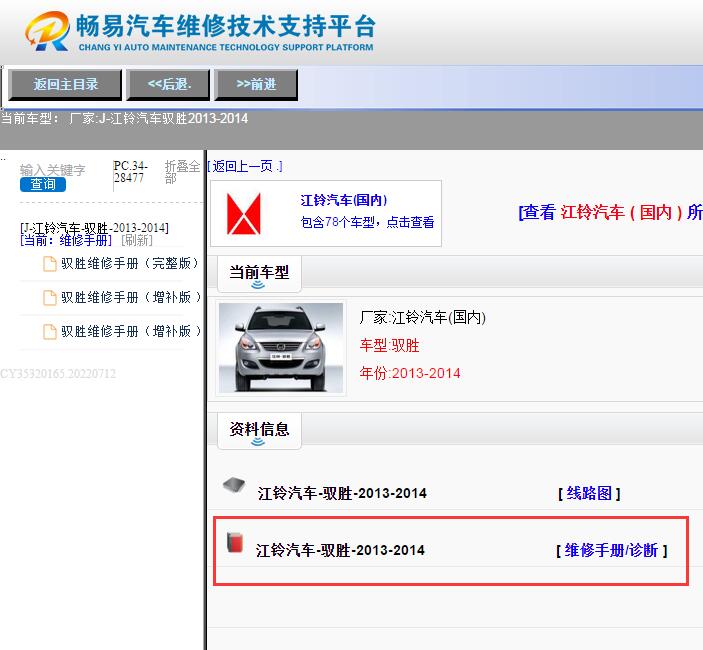This screenshot has height=650, width=703.
Task: Click the 当前：维修手册 link
Action: (x=66, y=240)
